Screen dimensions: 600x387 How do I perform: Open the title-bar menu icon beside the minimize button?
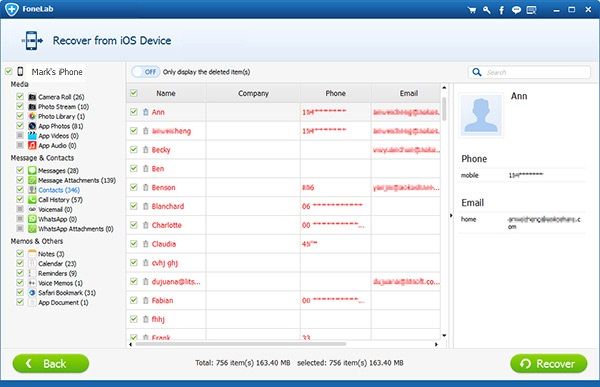[x=531, y=10]
